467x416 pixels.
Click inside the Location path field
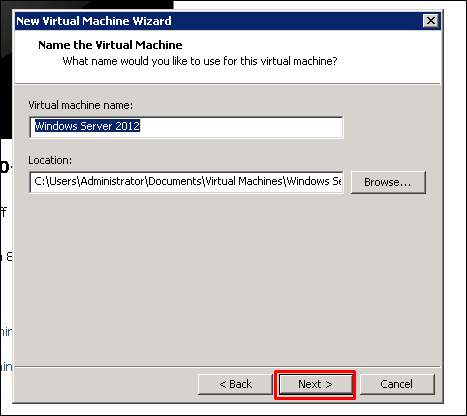186,182
